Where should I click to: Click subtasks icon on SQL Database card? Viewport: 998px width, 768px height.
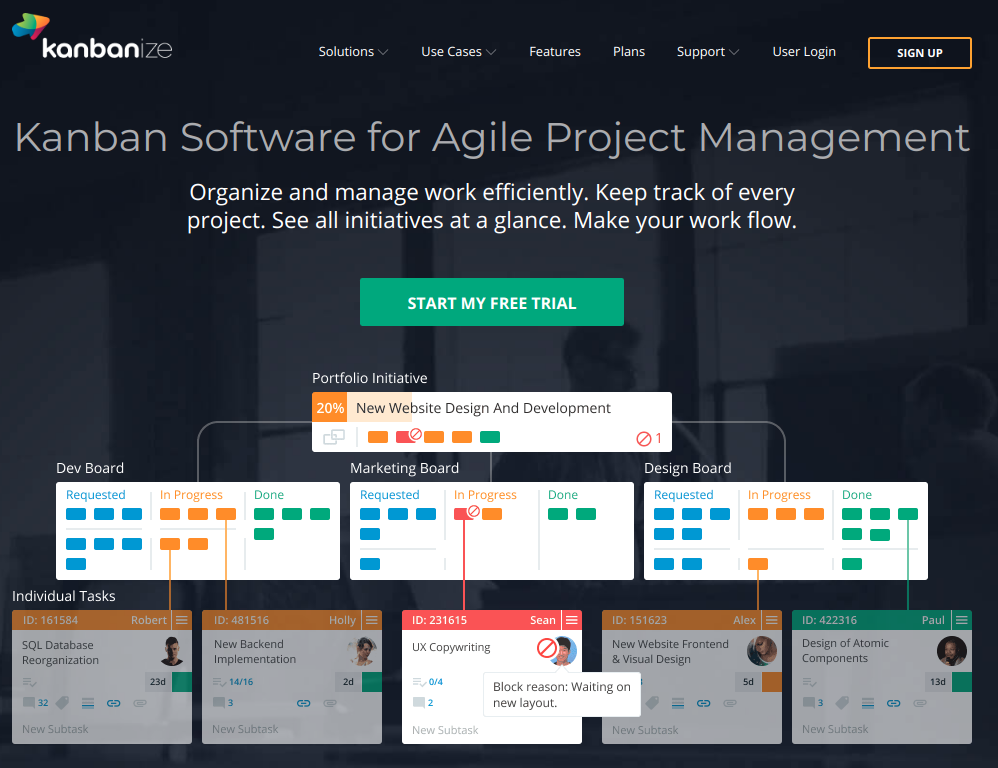click(x=29, y=682)
